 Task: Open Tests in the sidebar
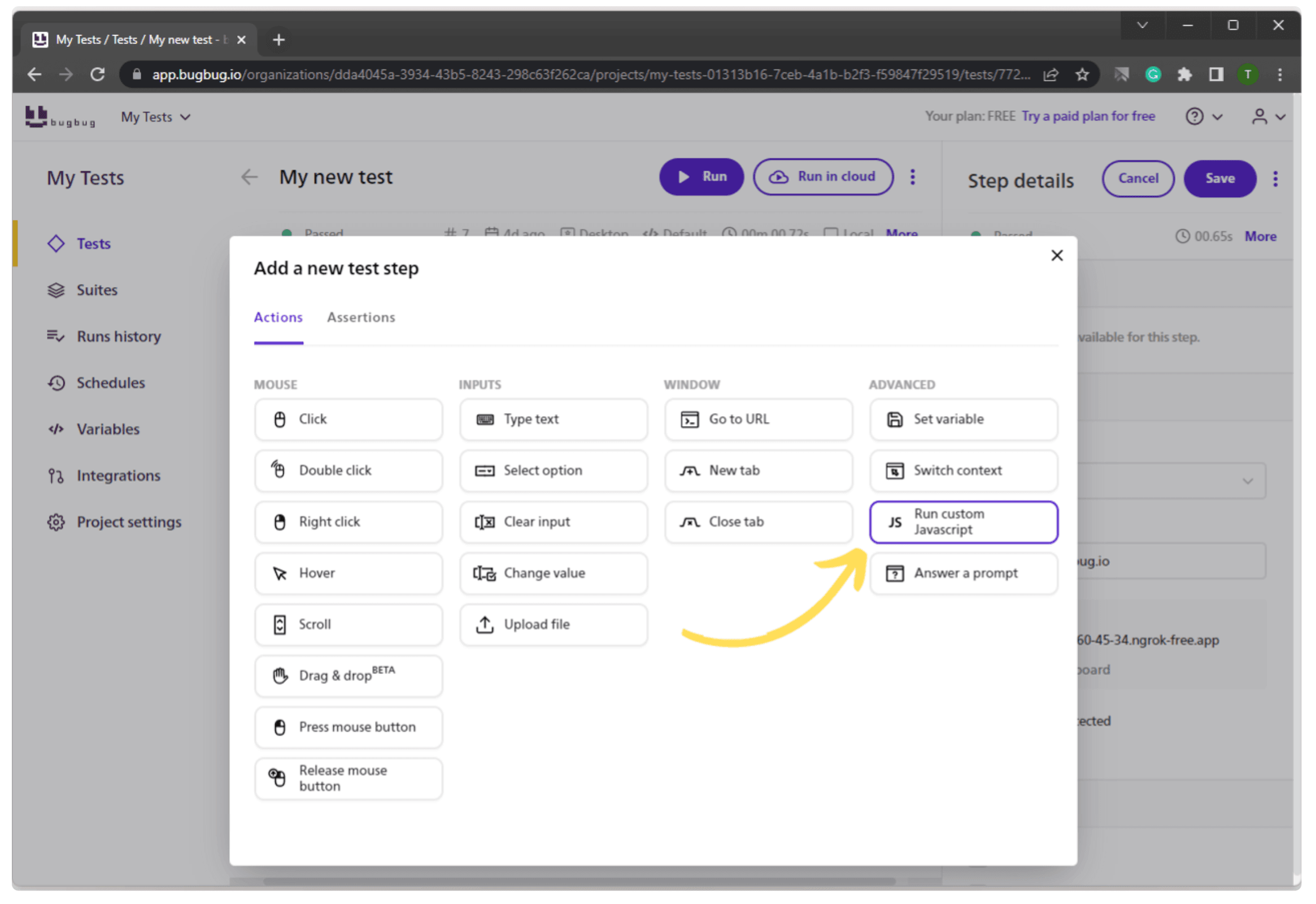93,244
